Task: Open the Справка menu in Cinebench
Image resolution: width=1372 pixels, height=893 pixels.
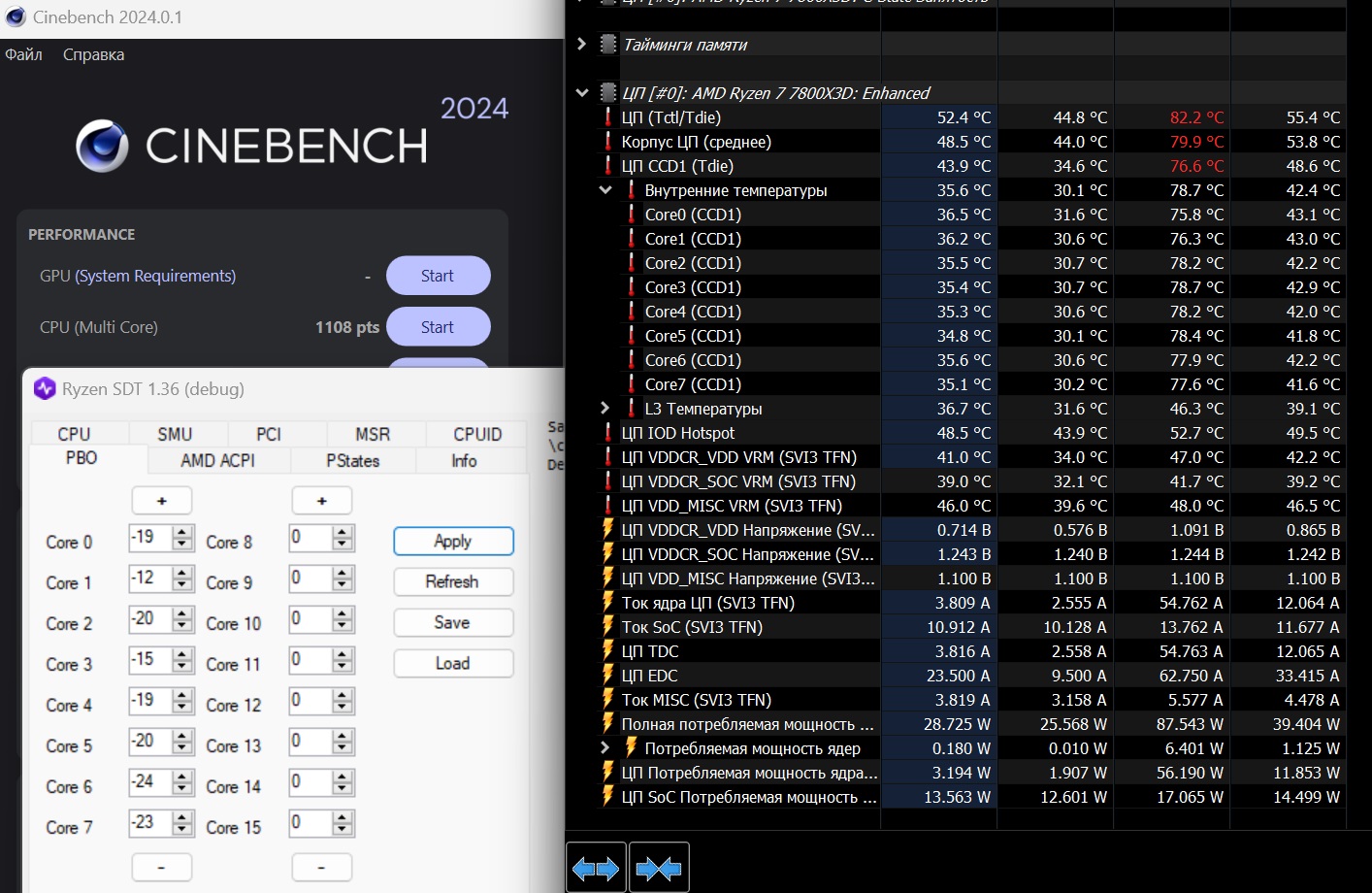Action: [x=93, y=54]
